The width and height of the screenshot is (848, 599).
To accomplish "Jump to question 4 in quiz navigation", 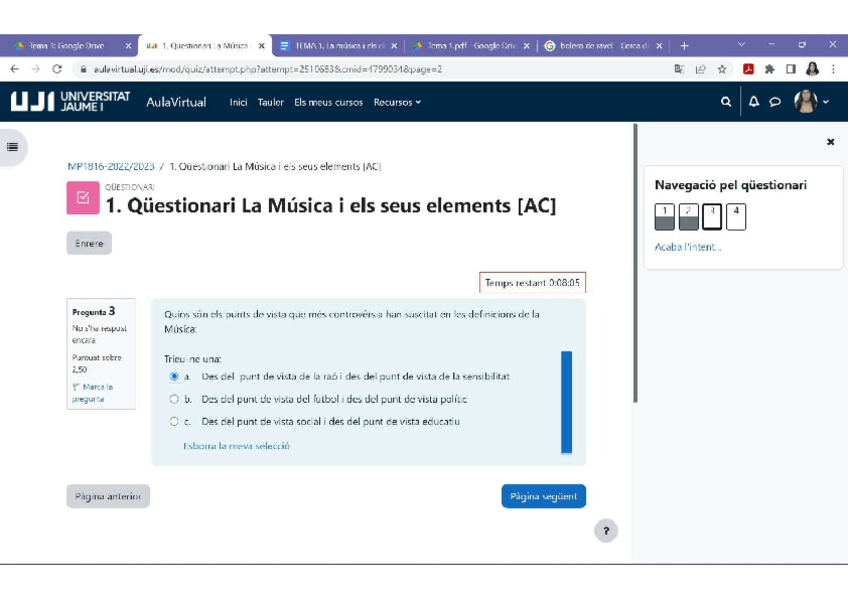I will 736,217.
